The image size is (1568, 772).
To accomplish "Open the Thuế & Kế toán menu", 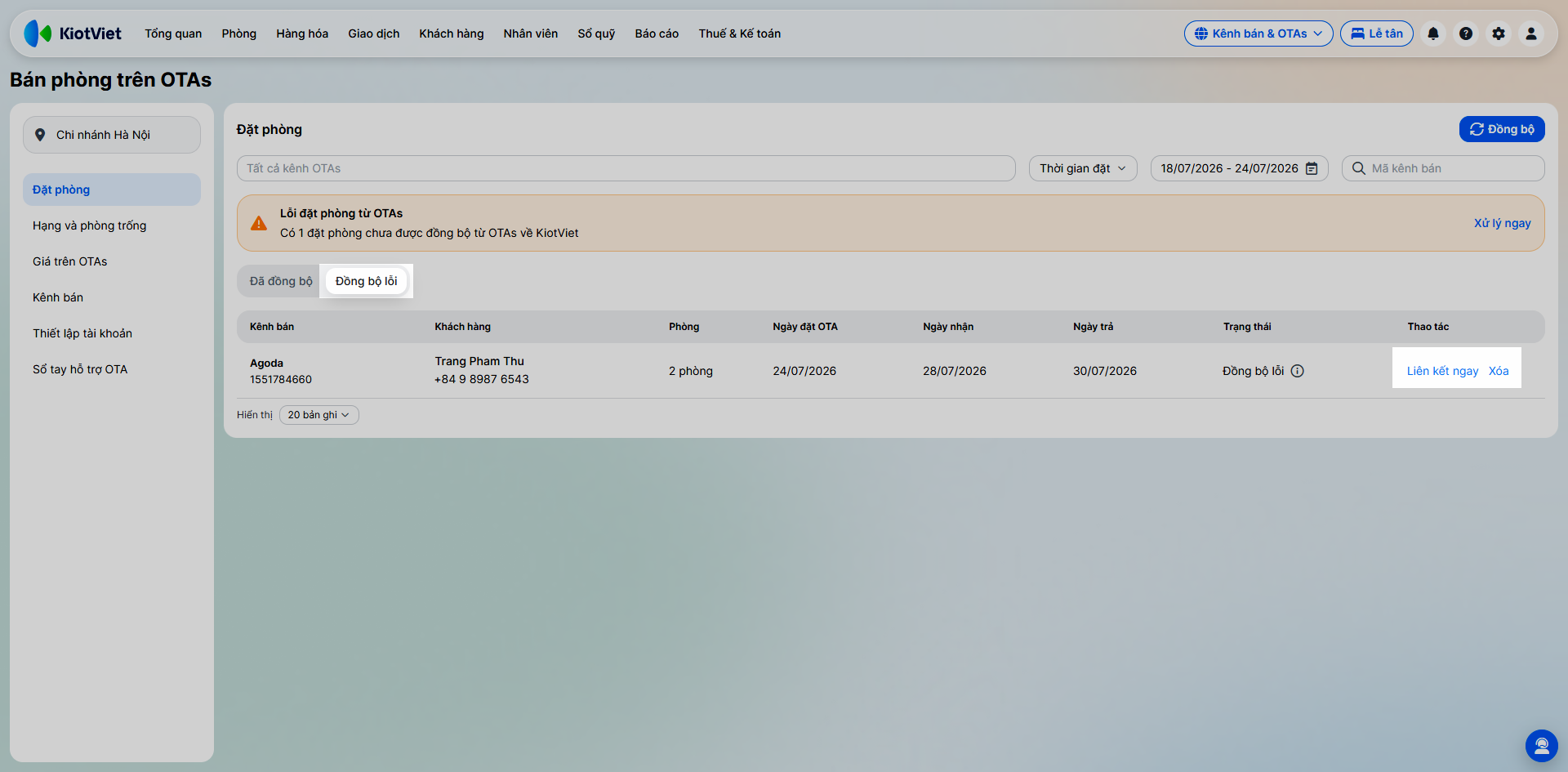I will (x=740, y=33).
